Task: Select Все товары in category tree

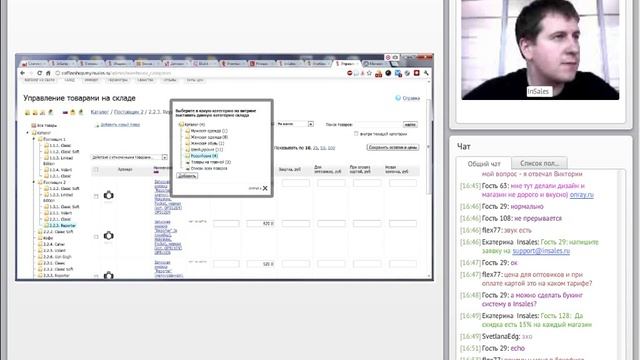Action: [x=47, y=126]
